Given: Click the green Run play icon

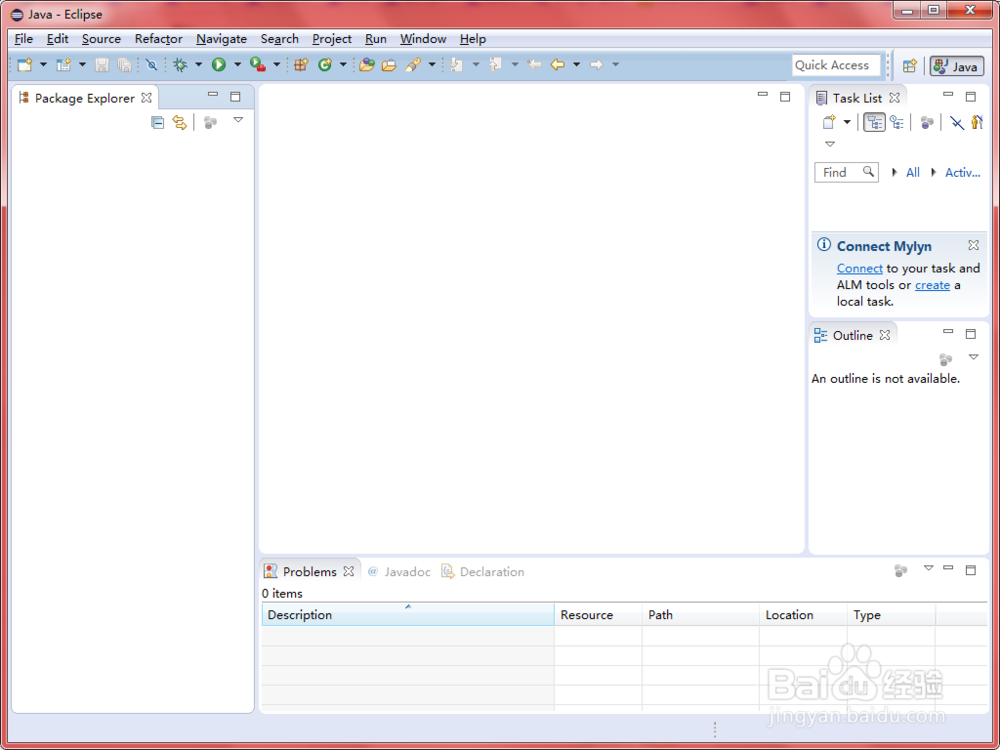Looking at the screenshot, I should pos(219,64).
